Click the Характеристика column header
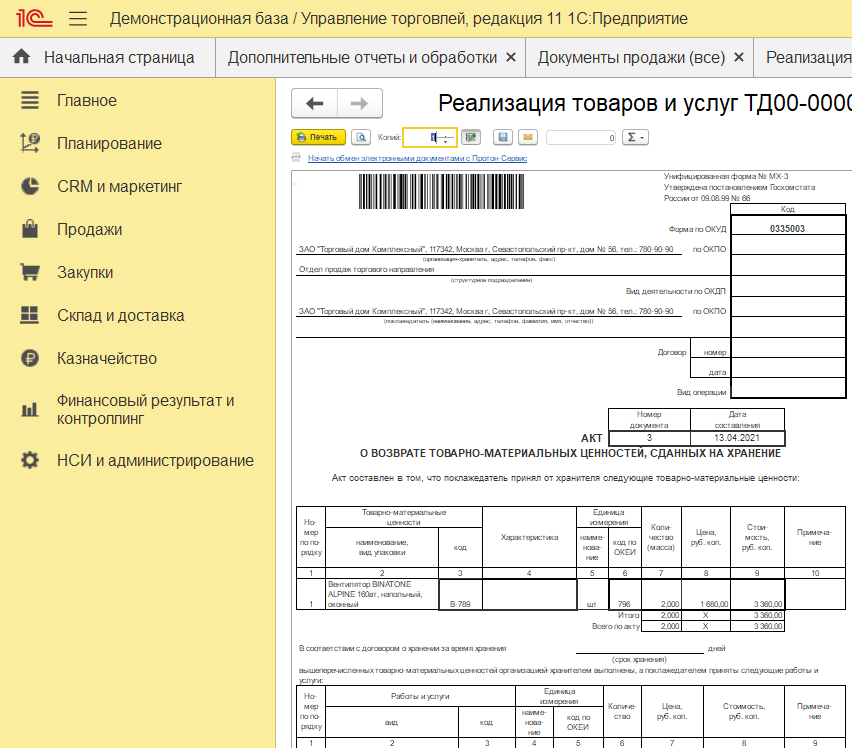Image resolution: width=852 pixels, height=748 pixels. click(x=529, y=537)
